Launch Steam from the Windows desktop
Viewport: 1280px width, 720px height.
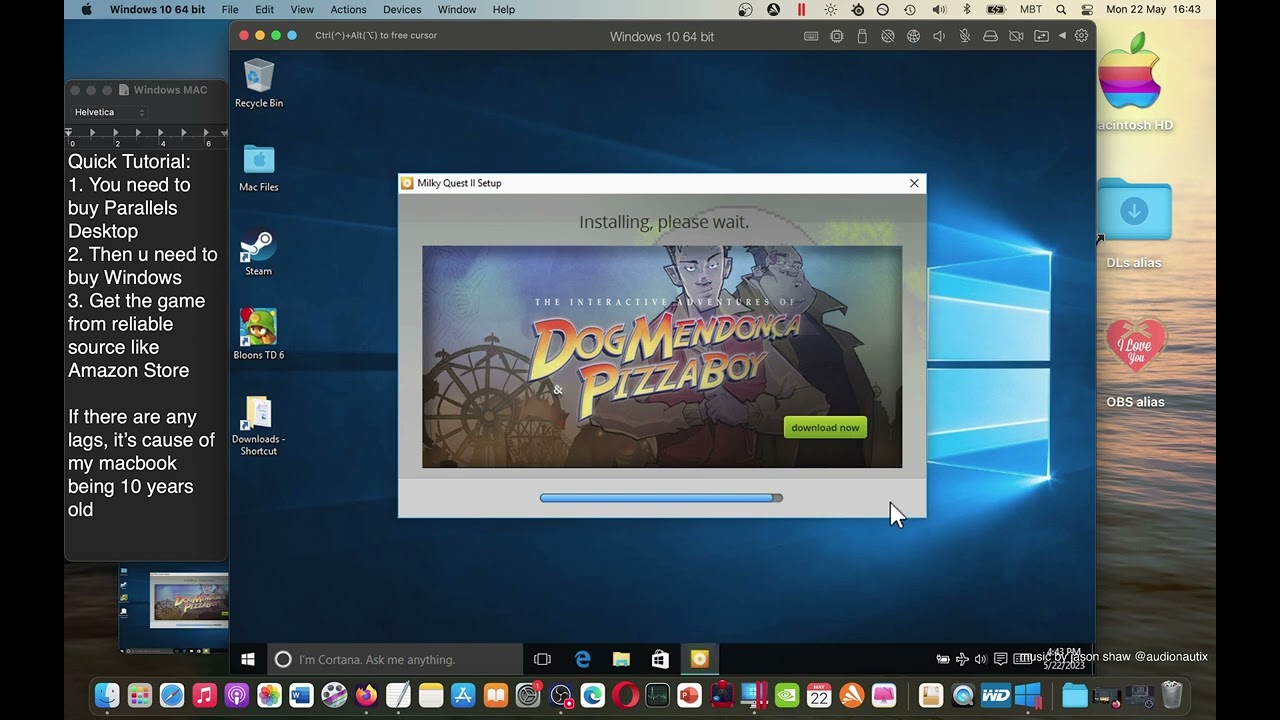(x=259, y=252)
